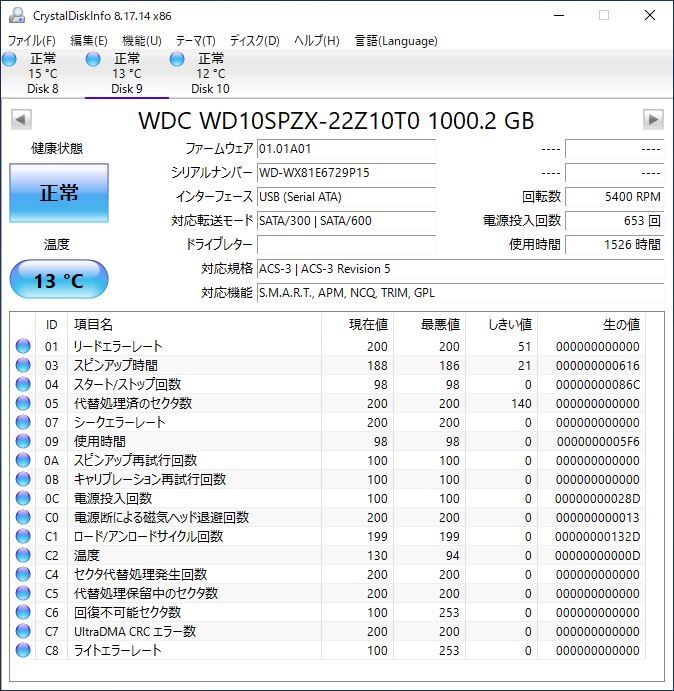Click the 13 °C temperature button
The image size is (674, 691).
59,280
